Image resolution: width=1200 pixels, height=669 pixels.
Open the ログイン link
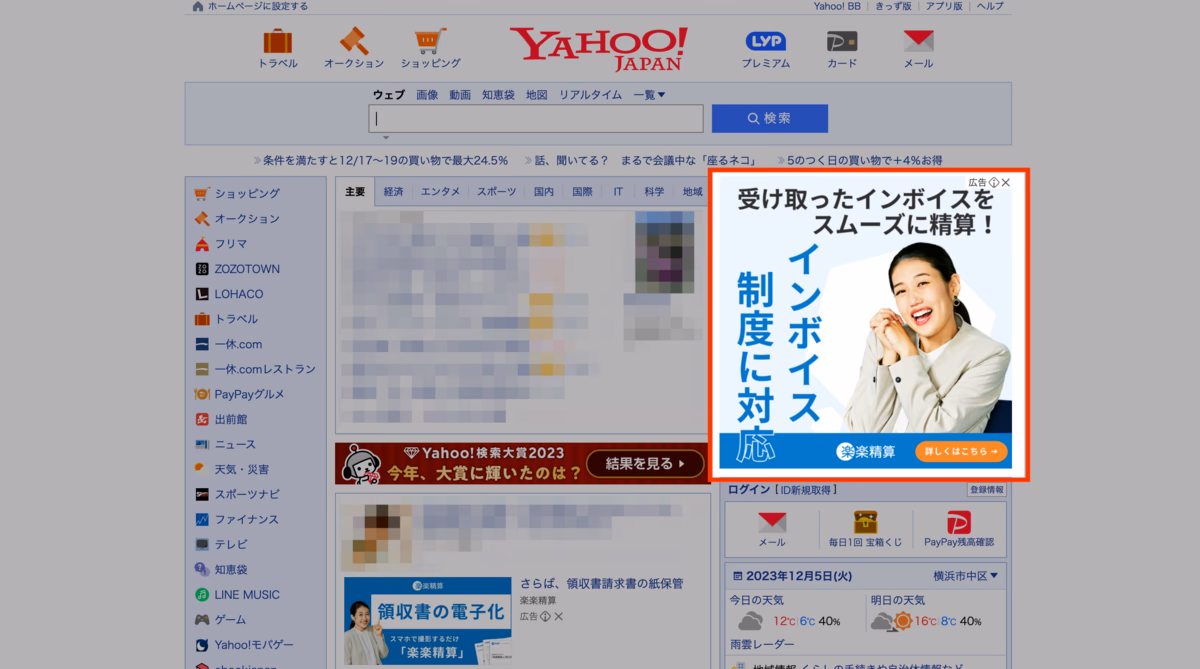(749, 490)
